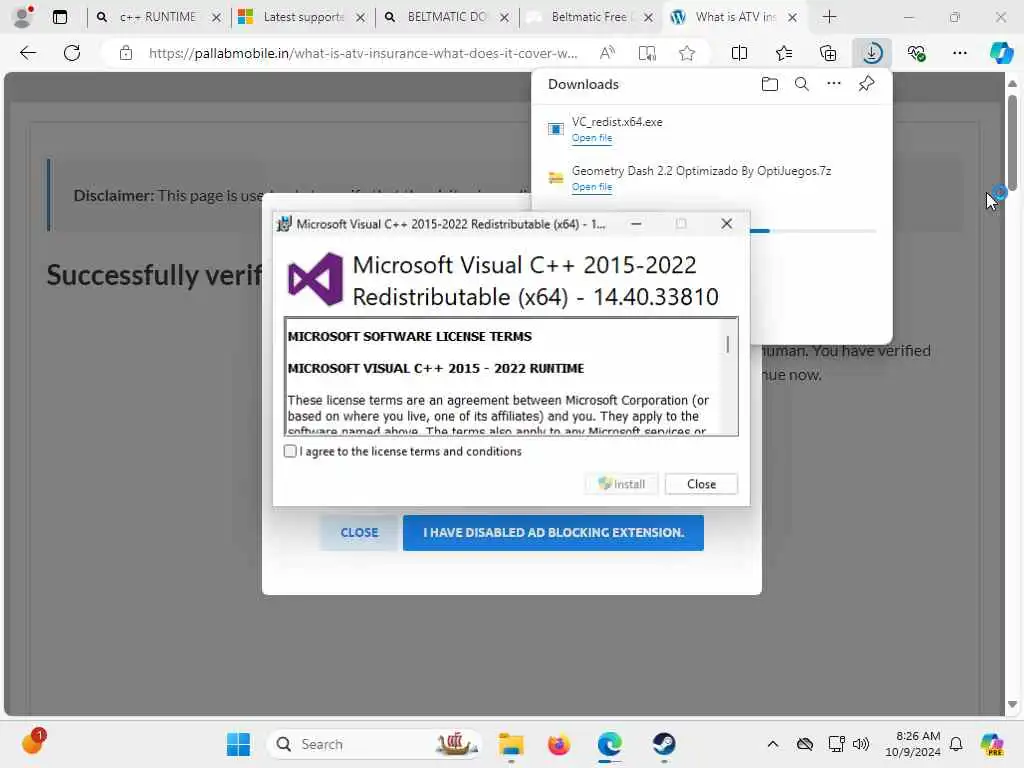Image resolution: width=1024 pixels, height=768 pixels.
Task: Open the Edge profile avatar
Action: pos(22,17)
